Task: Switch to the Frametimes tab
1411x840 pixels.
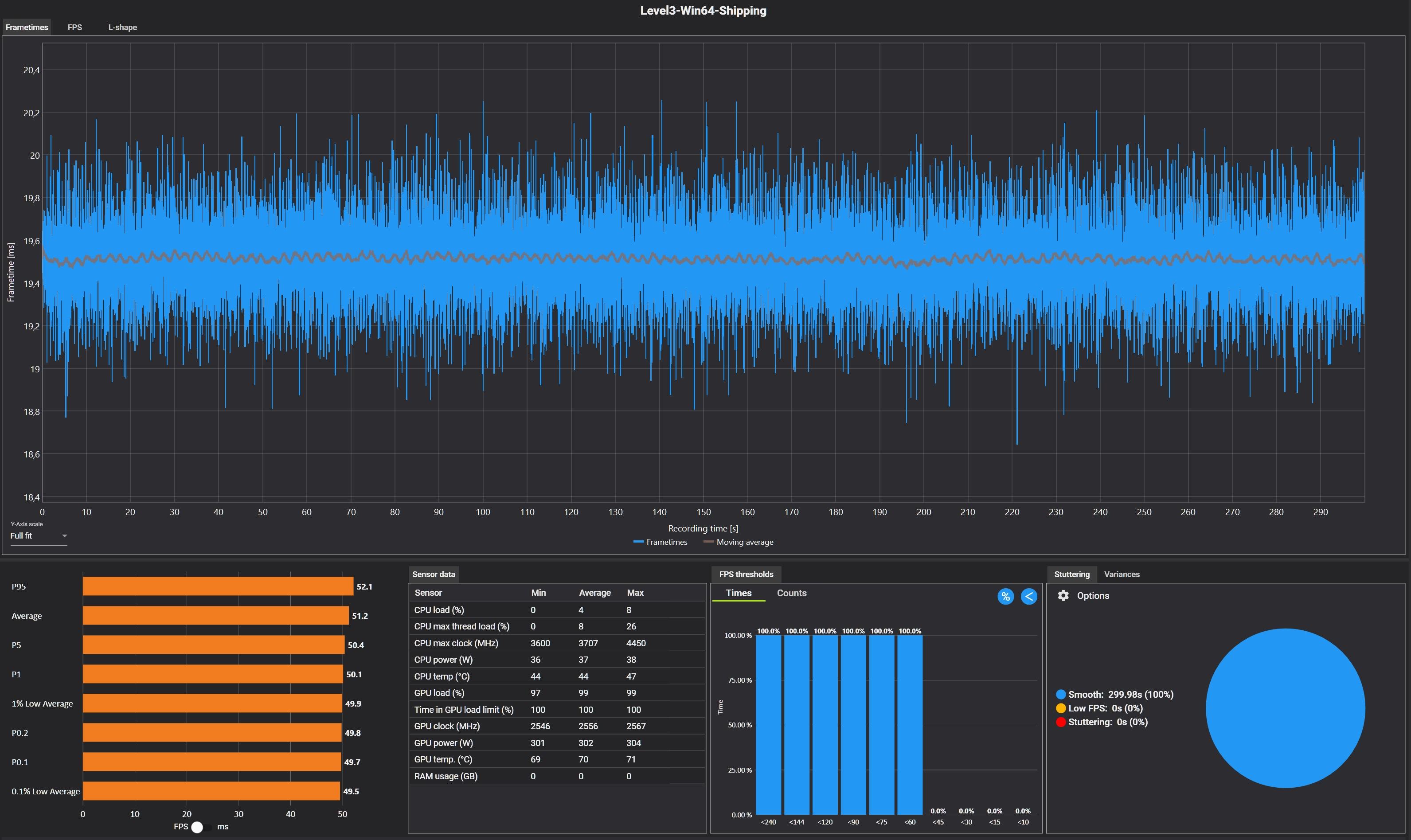Action: [x=27, y=27]
